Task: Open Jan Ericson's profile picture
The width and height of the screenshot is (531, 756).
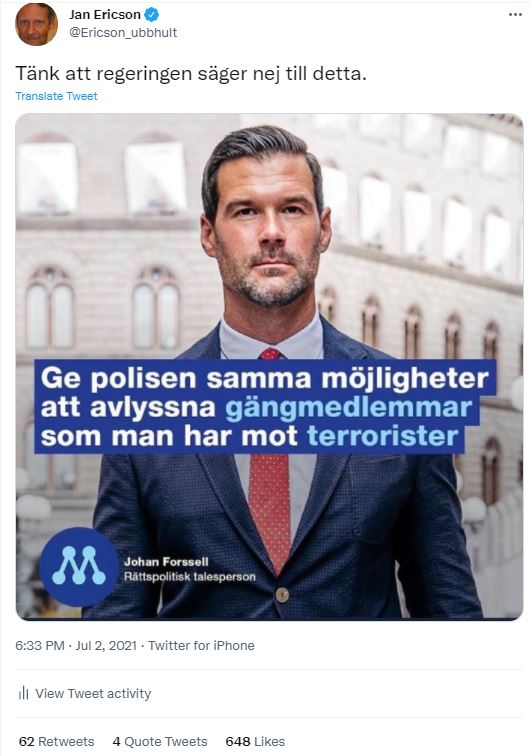Action: point(36,23)
